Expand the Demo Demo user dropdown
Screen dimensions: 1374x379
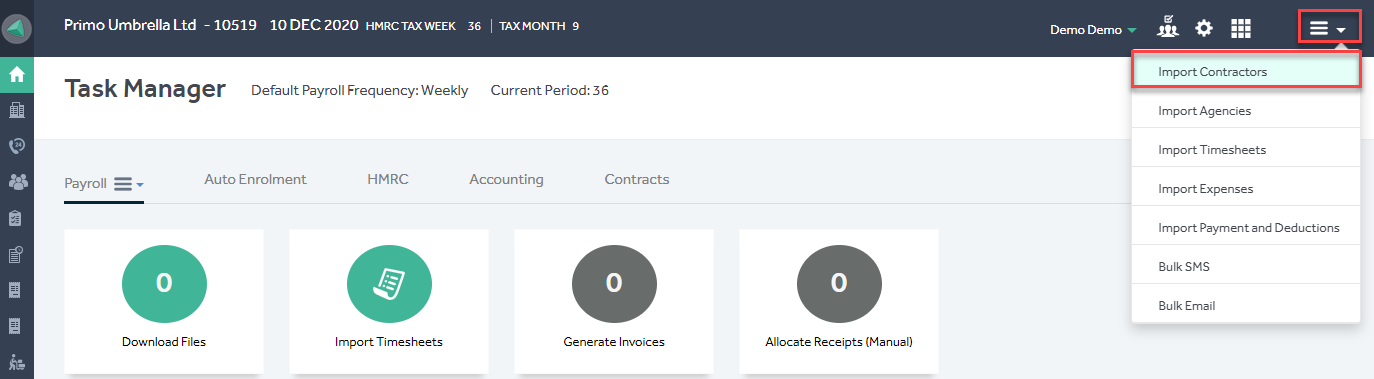click(1093, 30)
